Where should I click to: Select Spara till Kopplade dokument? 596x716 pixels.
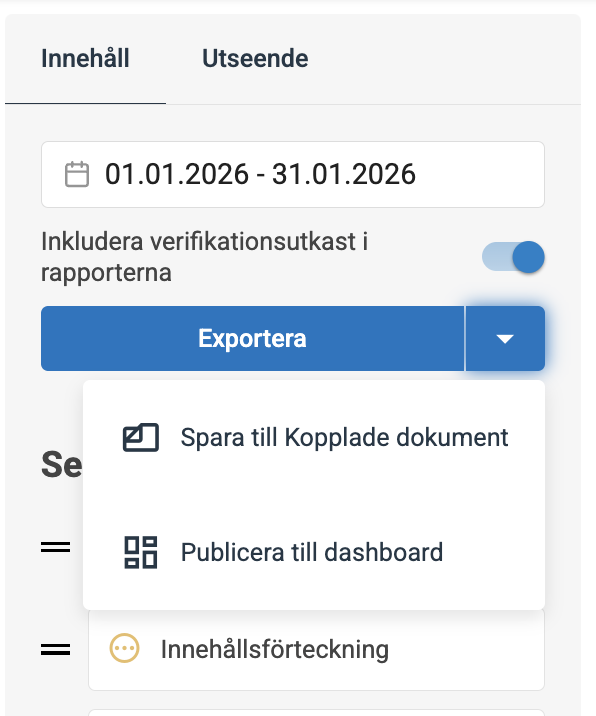click(314, 437)
